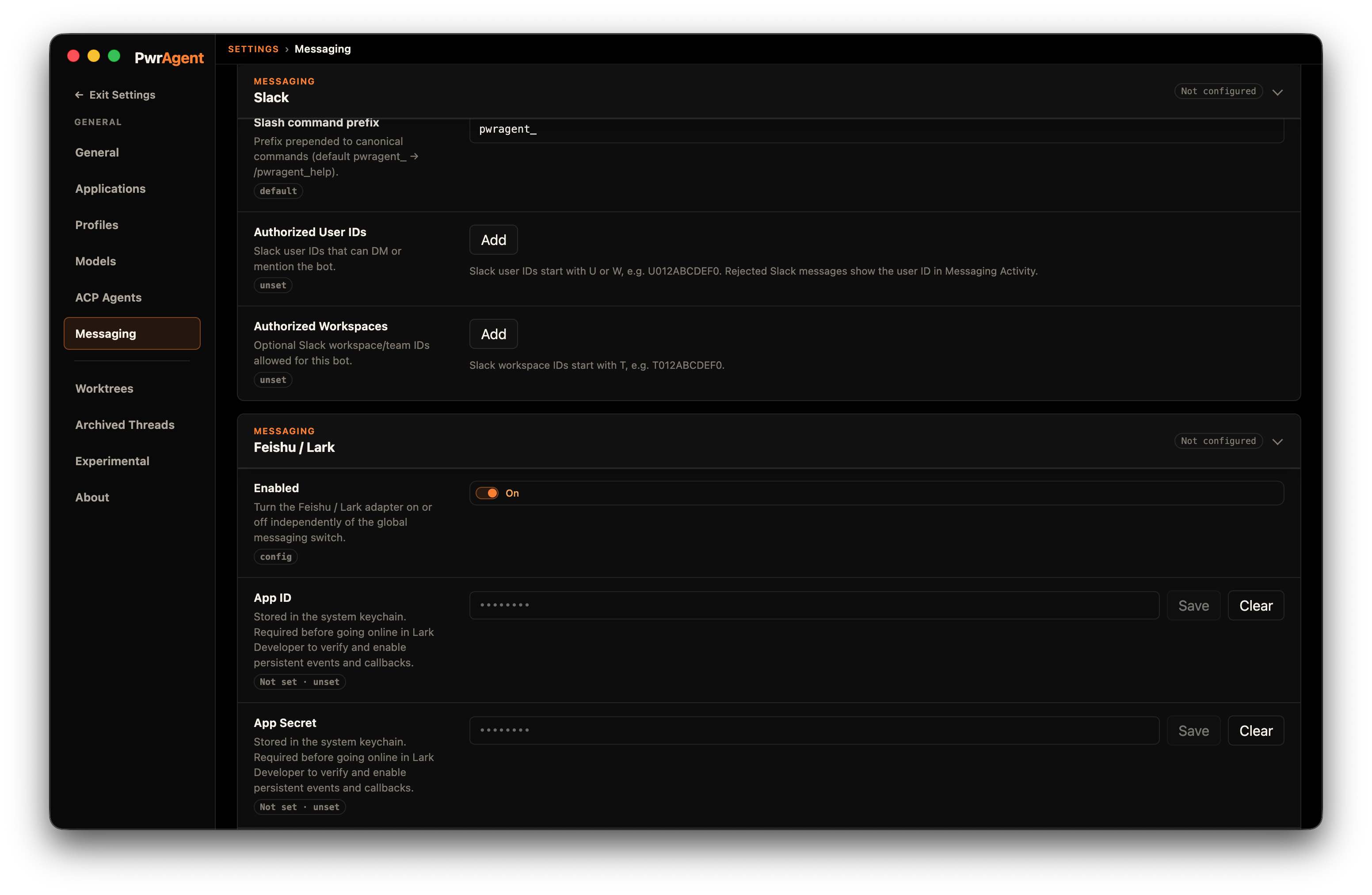This screenshot has width=1372, height=895.
Task: Save the App Secret value
Action: (x=1193, y=731)
